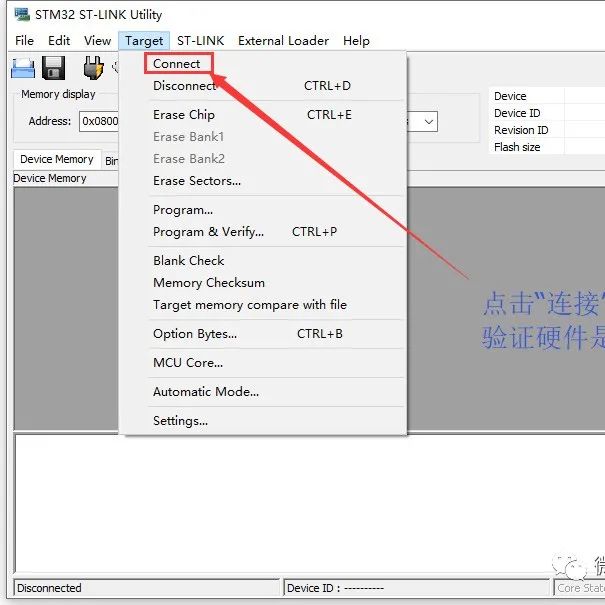The width and height of the screenshot is (605, 605).
Task: Click the Revision ID row label
Action: click(x=521, y=130)
